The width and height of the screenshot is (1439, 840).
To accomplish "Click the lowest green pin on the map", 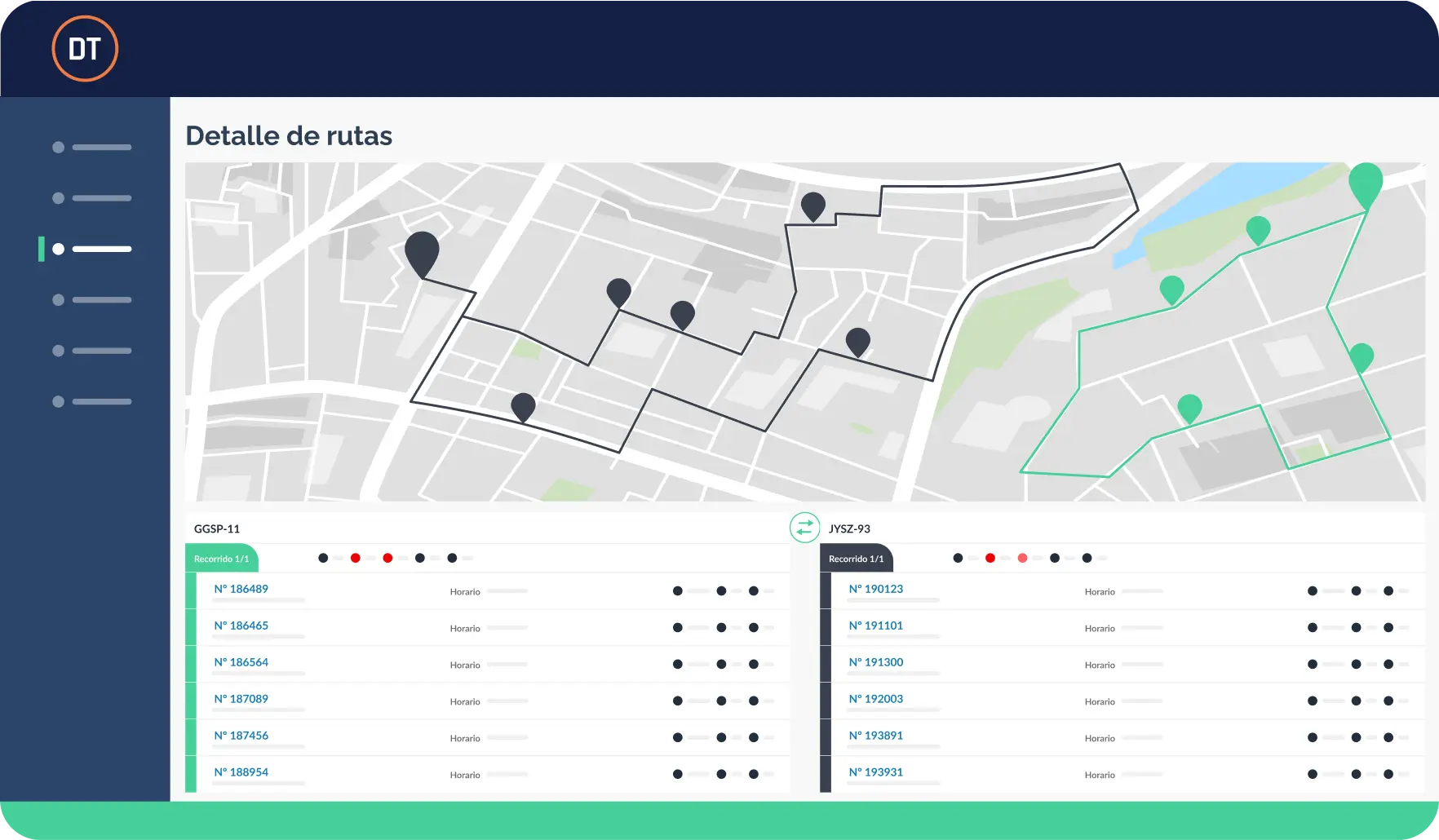I will (1190, 409).
